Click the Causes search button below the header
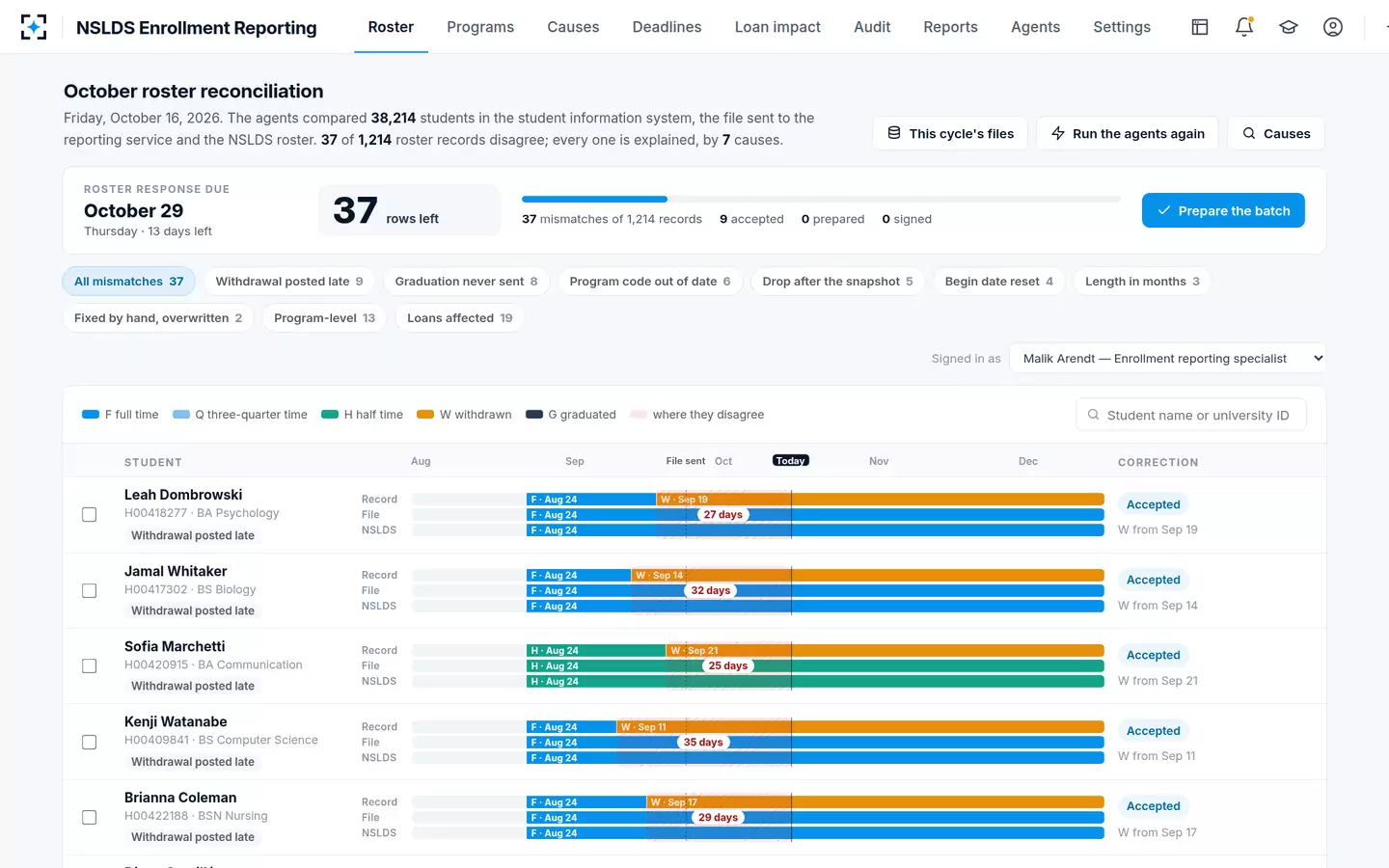Viewport: 1389px width, 868px height. coord(1276,133)
